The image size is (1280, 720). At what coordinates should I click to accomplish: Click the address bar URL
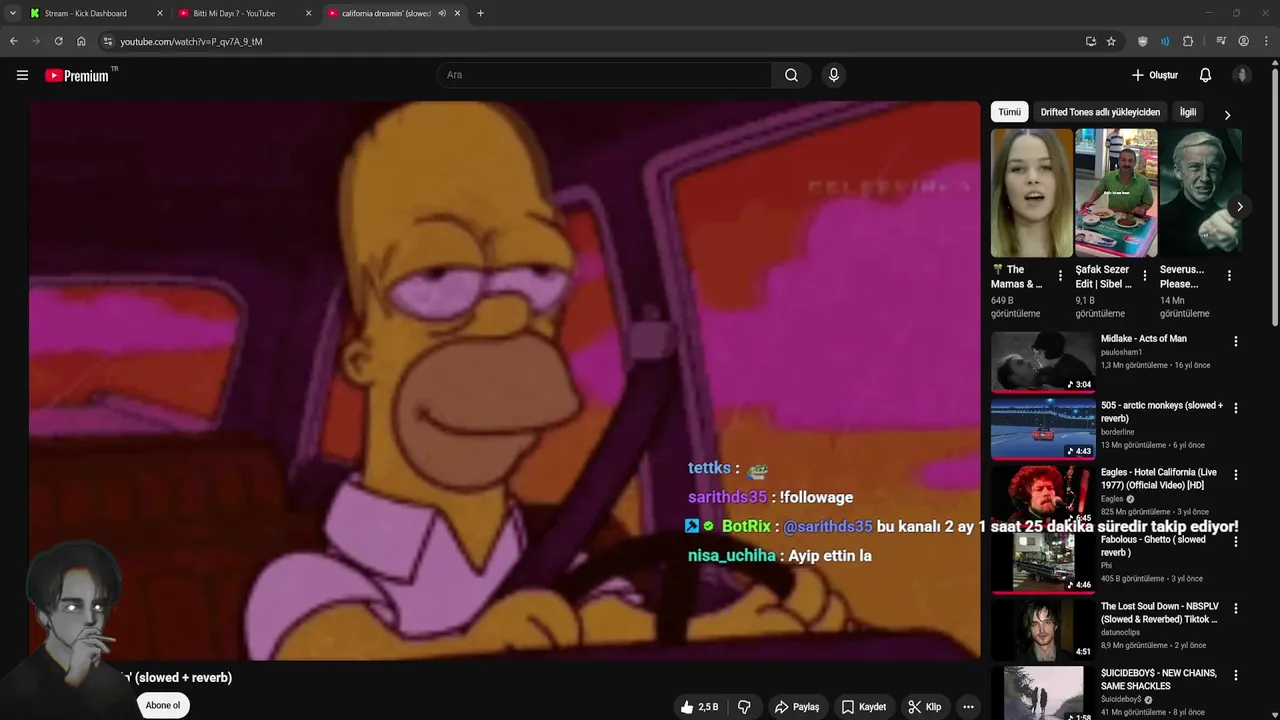(191, 41)
